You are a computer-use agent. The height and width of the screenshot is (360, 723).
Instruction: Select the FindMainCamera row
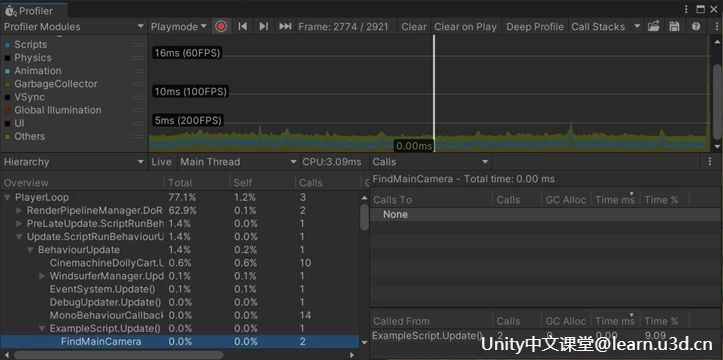[x=180, y=342]
